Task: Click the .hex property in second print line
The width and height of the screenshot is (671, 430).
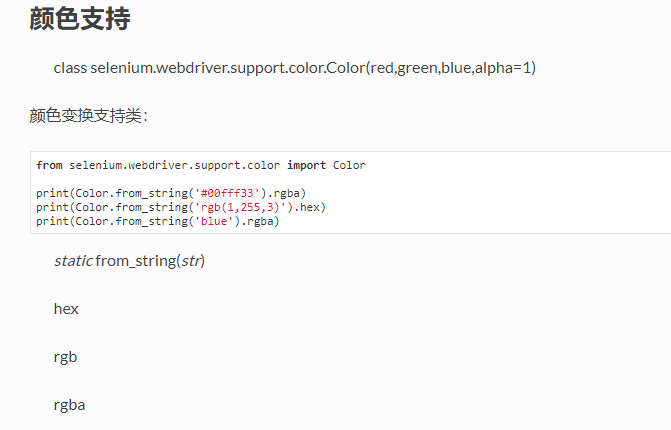Action: (306, 208)
